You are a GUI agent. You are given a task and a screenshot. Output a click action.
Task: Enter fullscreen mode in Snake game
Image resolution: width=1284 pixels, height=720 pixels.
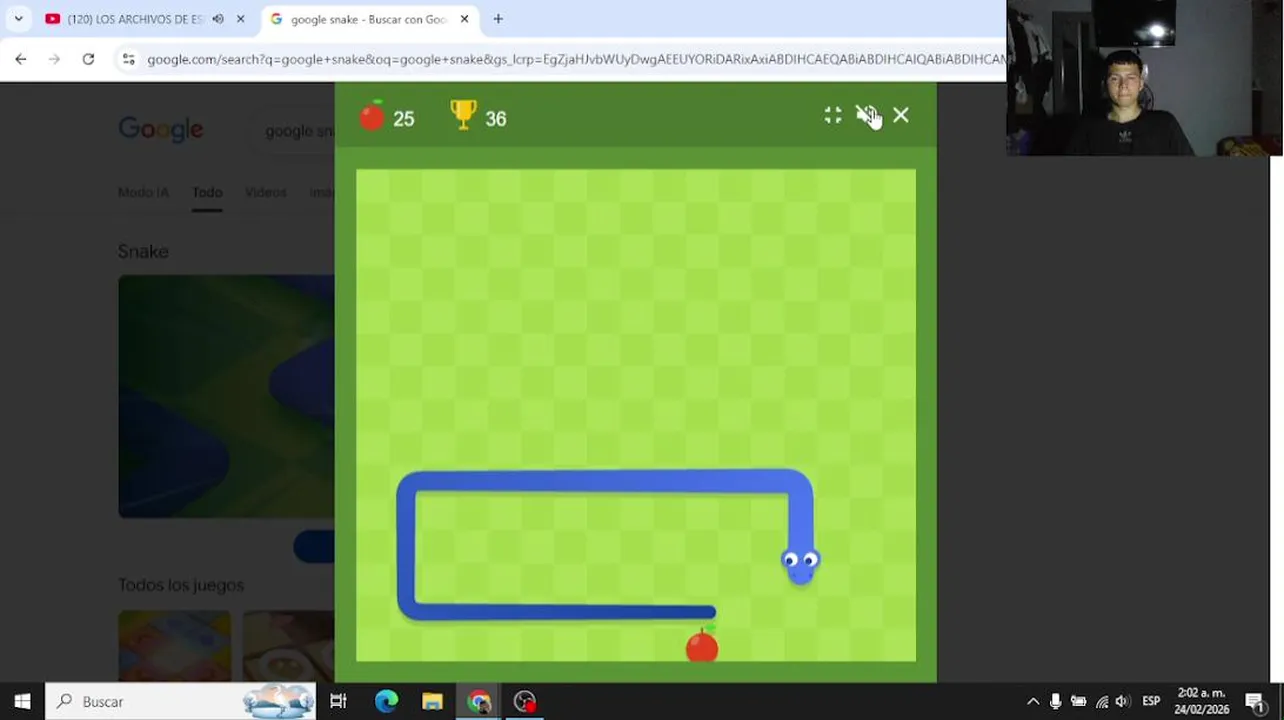point(833,116)
